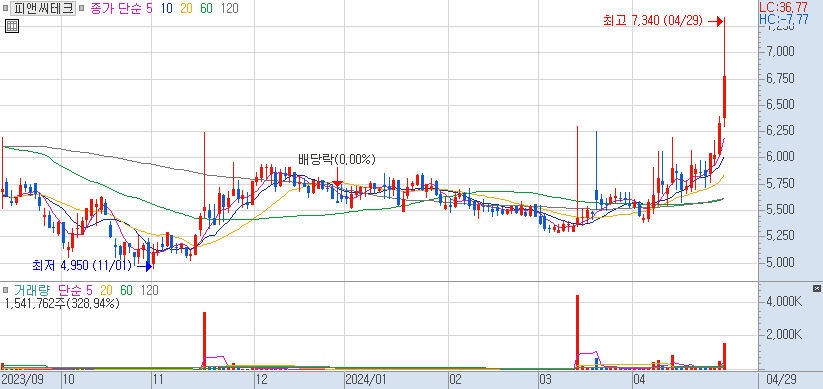
Task: Click the orange 20-day price average label
Action: (186, 9)
